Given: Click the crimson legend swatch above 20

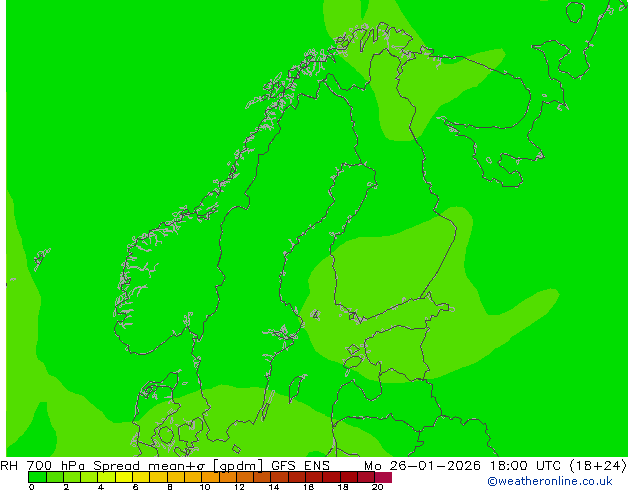Looking at the screenshot, I should click(x=383, y=477).
